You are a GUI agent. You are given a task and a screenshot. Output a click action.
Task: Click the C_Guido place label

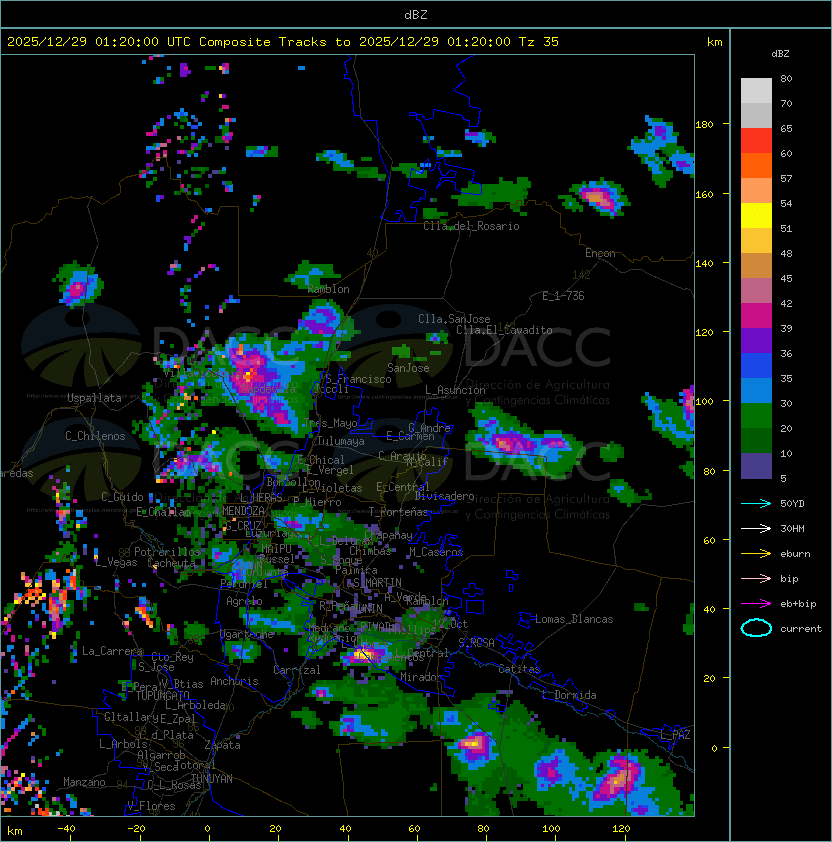pos(122,497)
